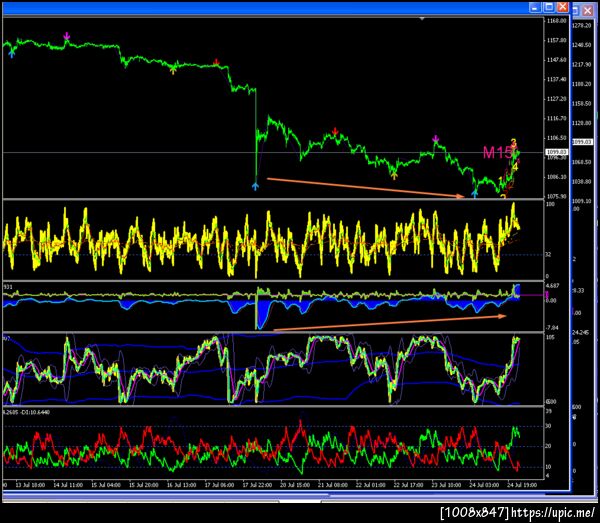Click the cyan up arrow under the spike low
The image size is (600, 523).
(x=255, y=186)
